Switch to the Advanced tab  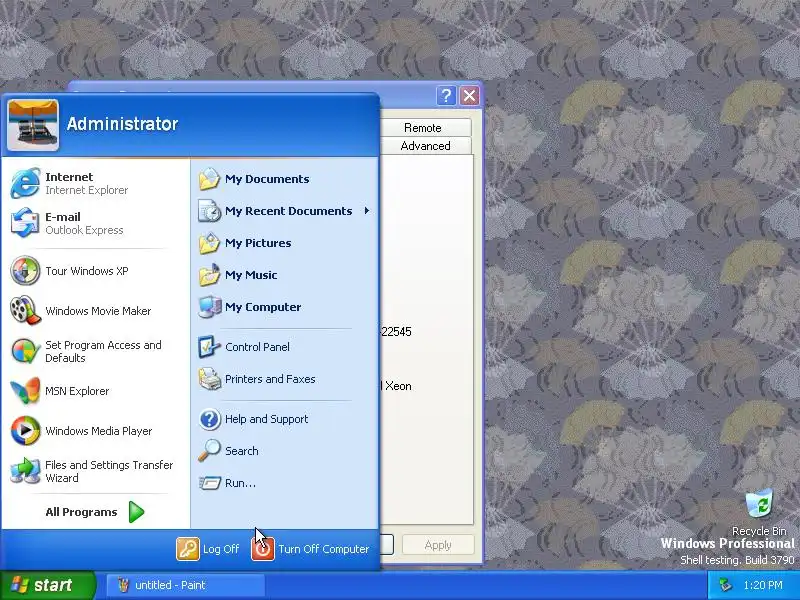pyautogui.click(x=425, y=146)
